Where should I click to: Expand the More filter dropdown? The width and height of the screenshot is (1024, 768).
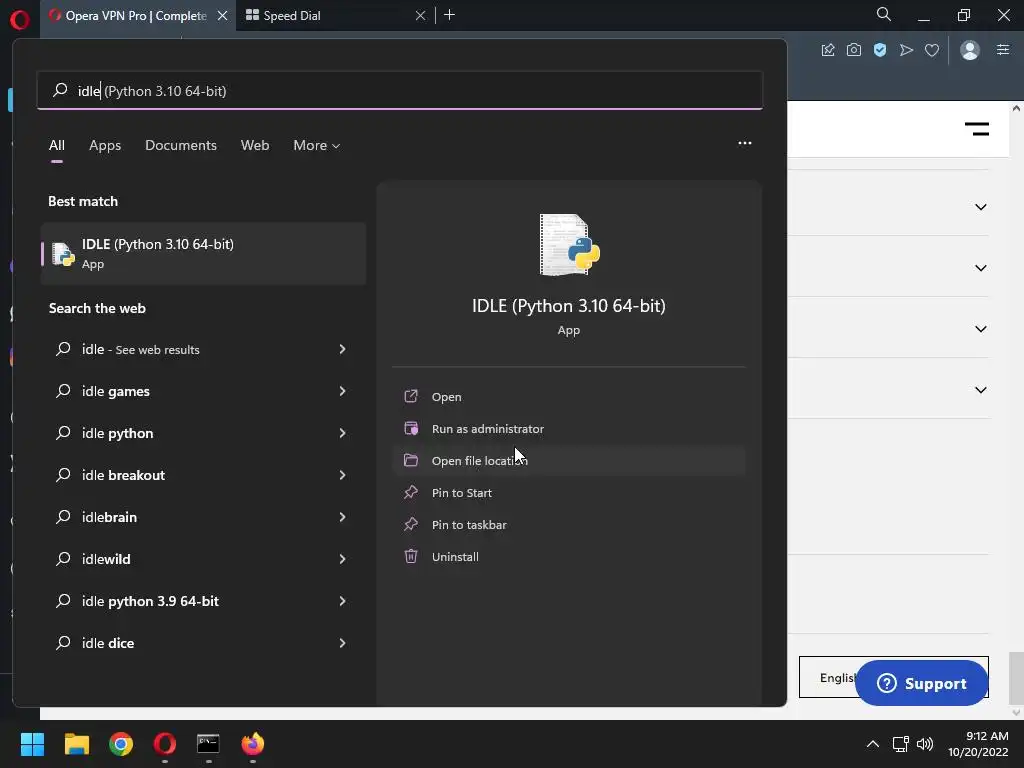click(317, 145)
